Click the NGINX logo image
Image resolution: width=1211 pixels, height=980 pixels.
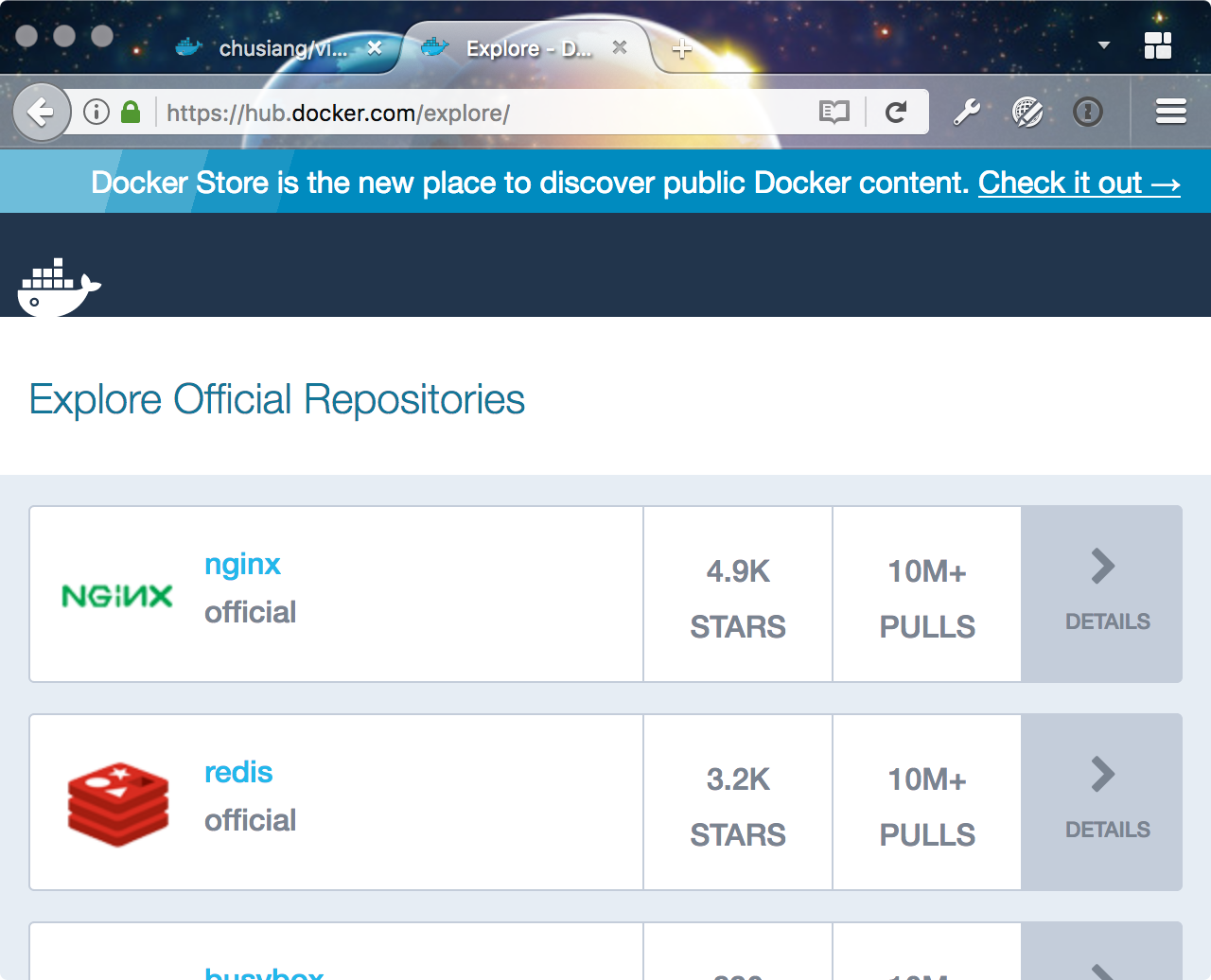(117, 595)
